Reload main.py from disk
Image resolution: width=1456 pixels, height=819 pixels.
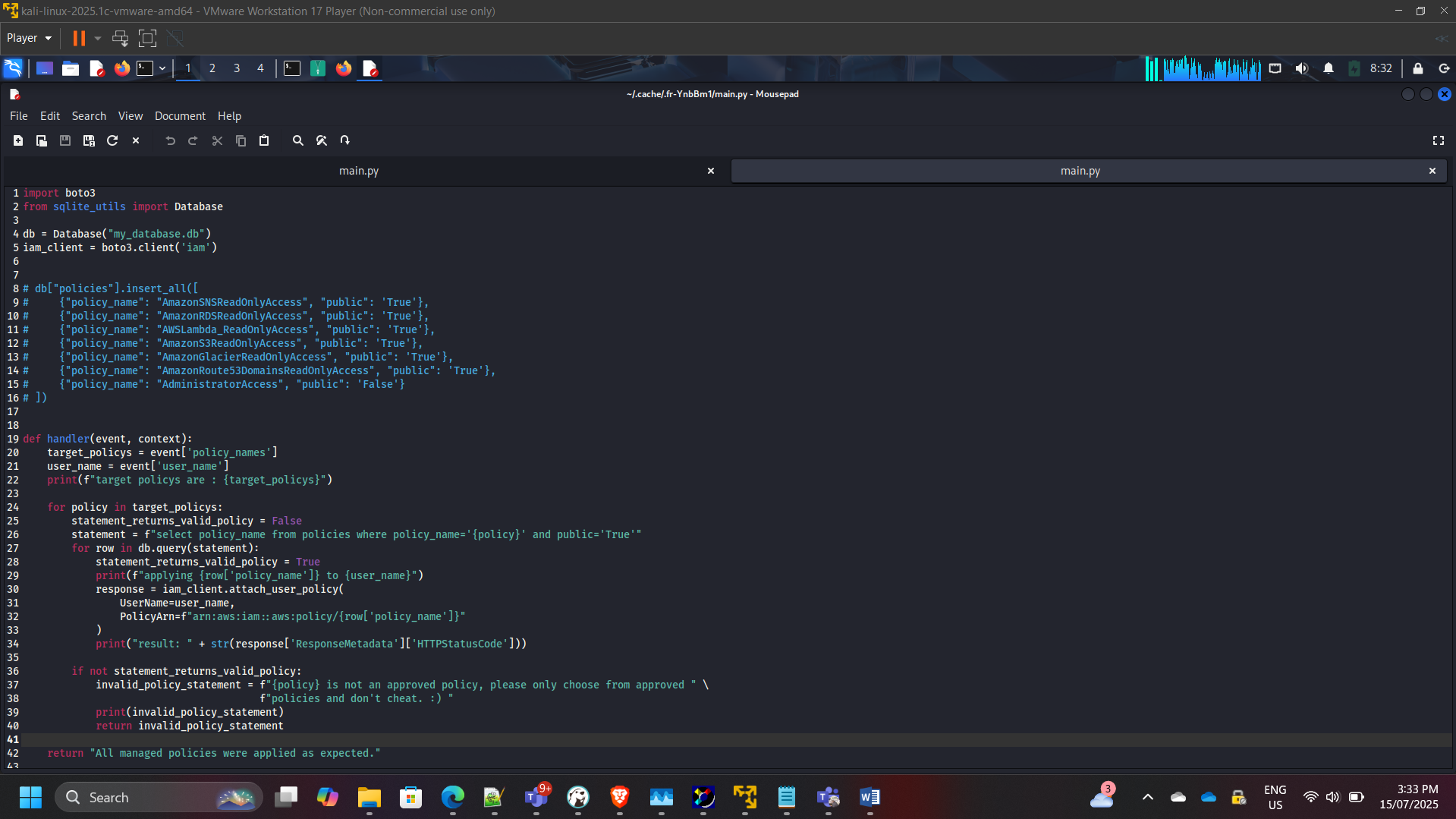point(112,140)
